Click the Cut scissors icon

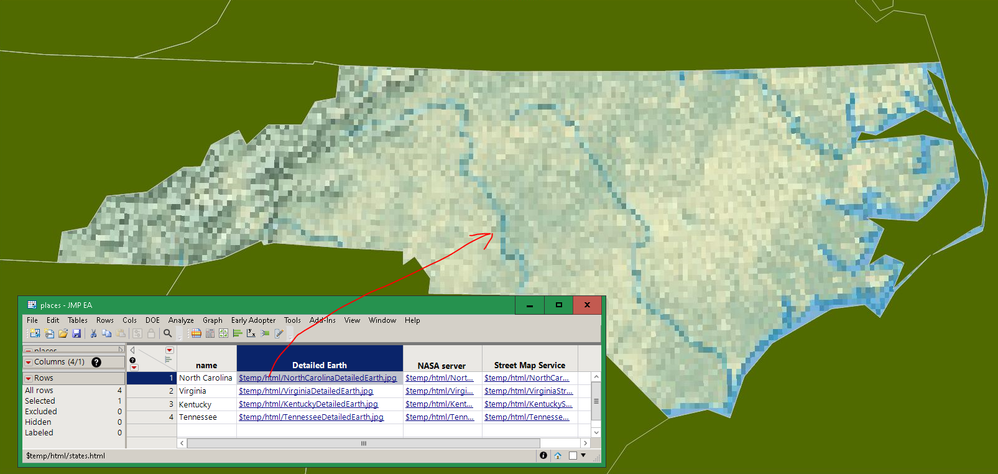(94, 333)
